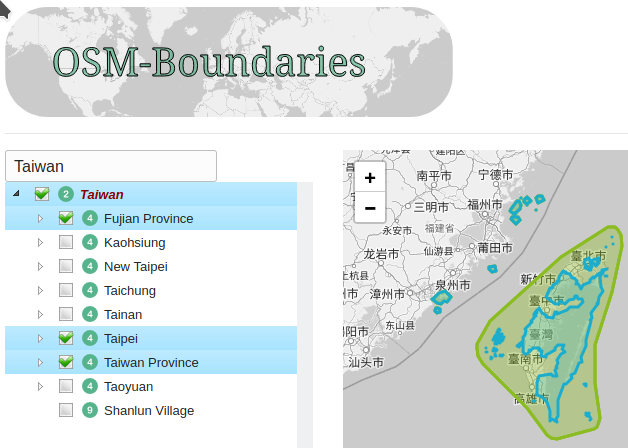The image size is (628, 448).
Task: Expand the Taoyuan node
Action: pos(40,387)
